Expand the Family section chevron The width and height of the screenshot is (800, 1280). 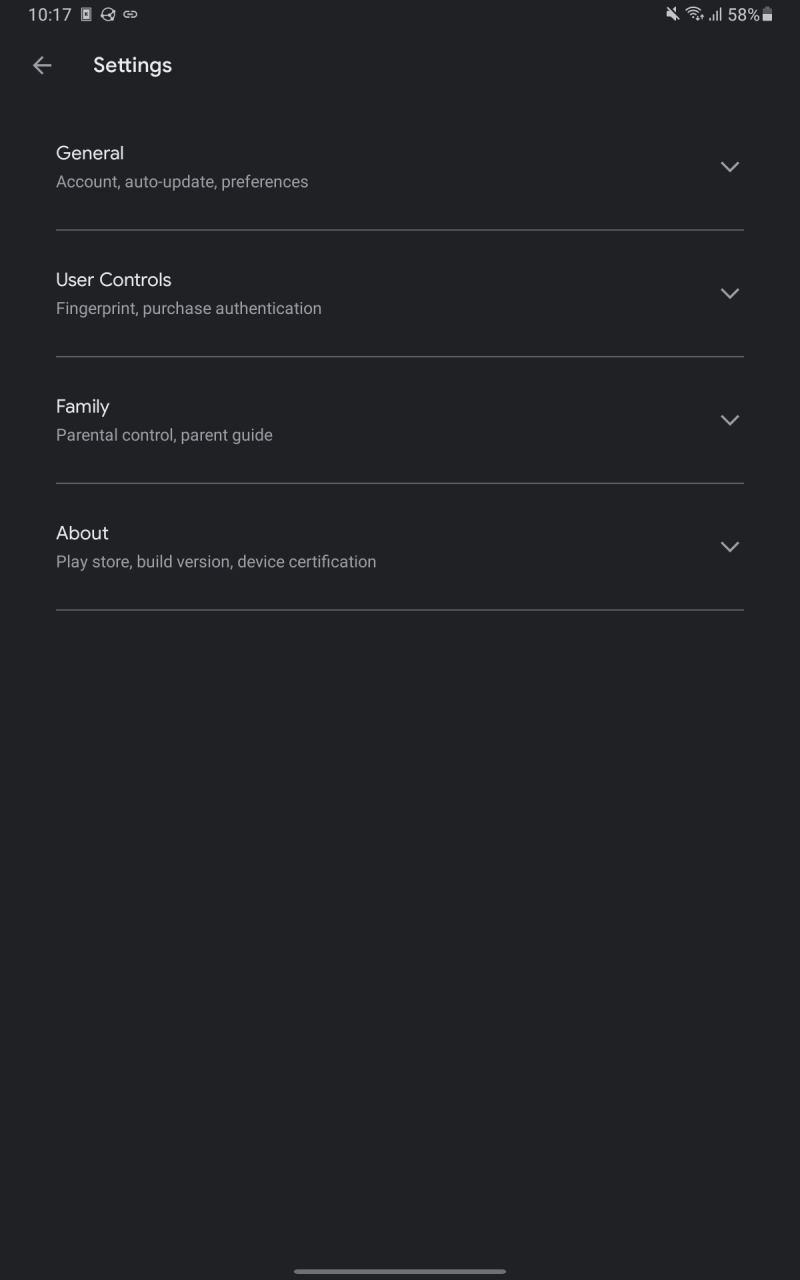730,420
